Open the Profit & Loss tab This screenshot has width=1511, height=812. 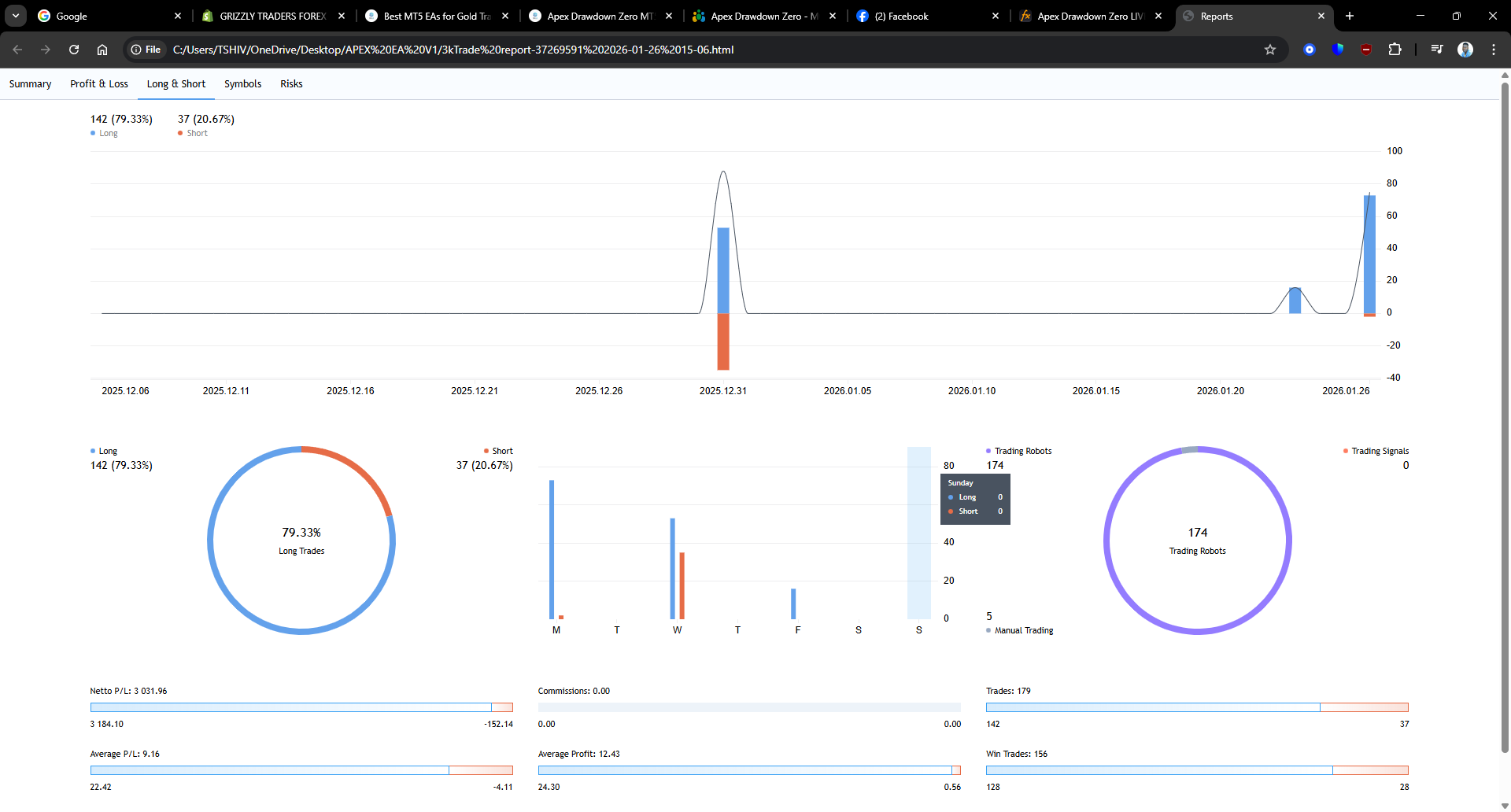pos(99,84)
